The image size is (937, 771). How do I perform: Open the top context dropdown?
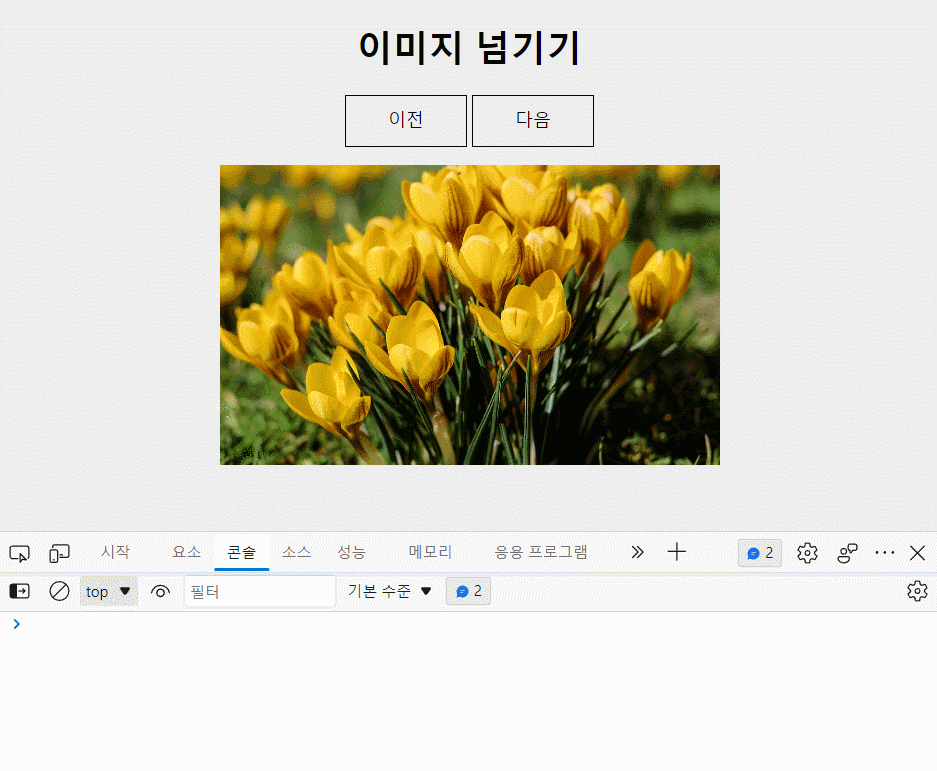109,591
